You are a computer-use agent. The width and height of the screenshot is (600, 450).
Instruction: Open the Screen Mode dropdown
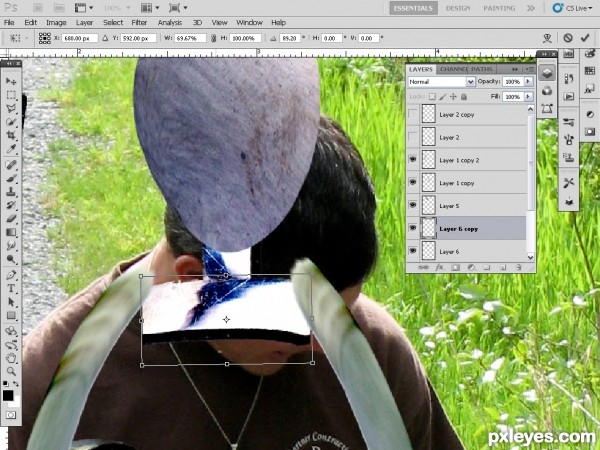point(178,8)
